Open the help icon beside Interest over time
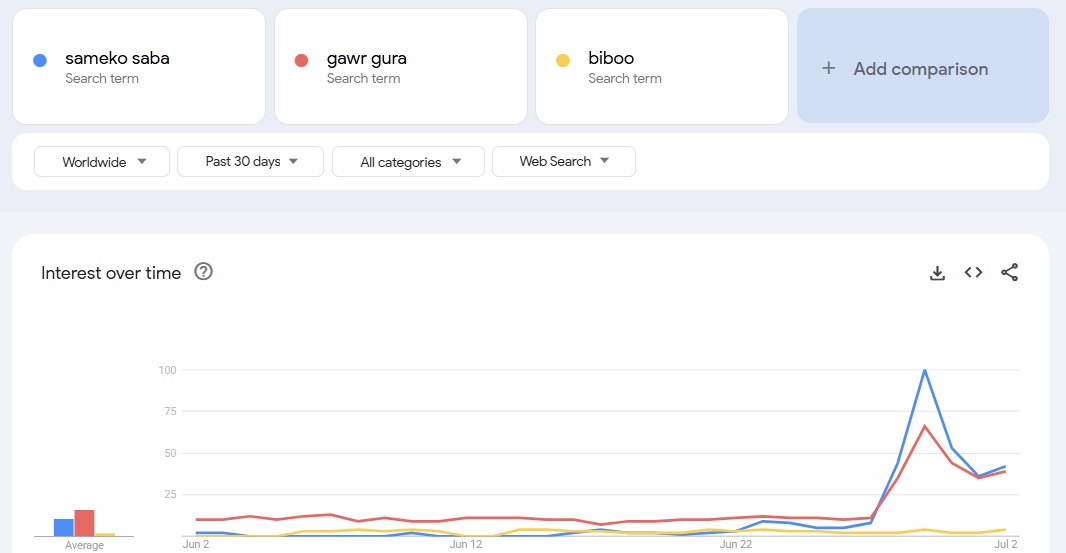 [x=203, y=272]
